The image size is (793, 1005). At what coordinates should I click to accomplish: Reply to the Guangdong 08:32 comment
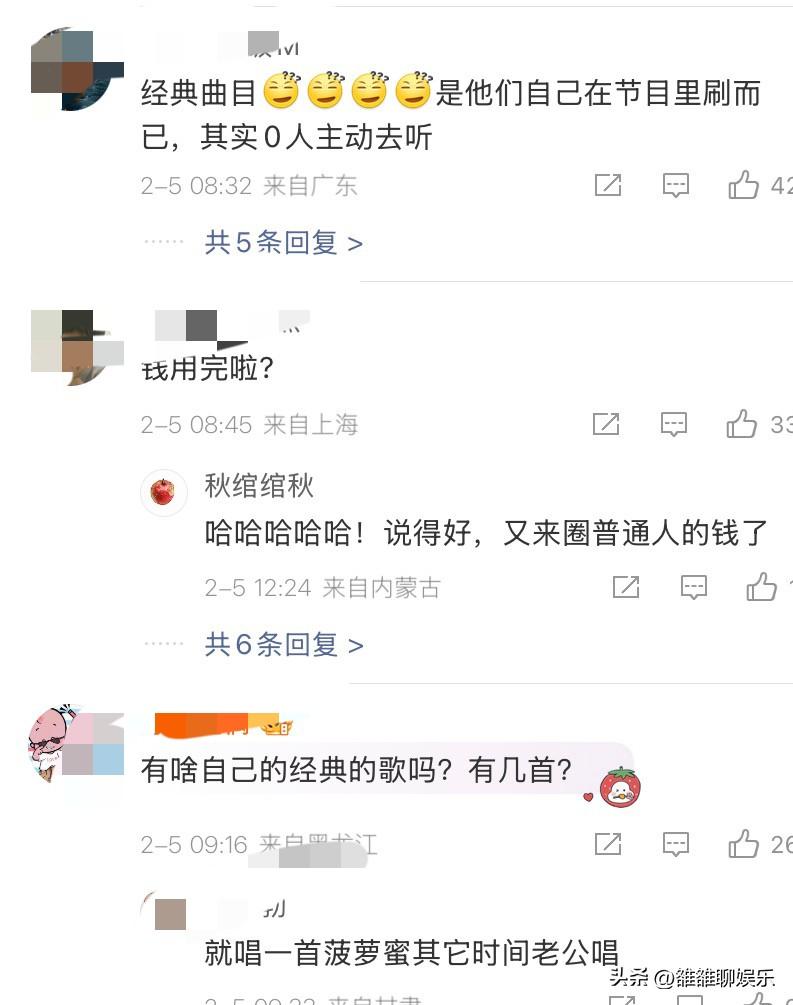pyautogui.click(x=676, y=185)
